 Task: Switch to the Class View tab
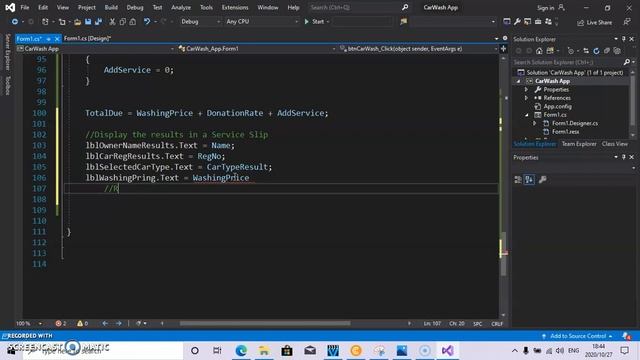click(615, 144)
